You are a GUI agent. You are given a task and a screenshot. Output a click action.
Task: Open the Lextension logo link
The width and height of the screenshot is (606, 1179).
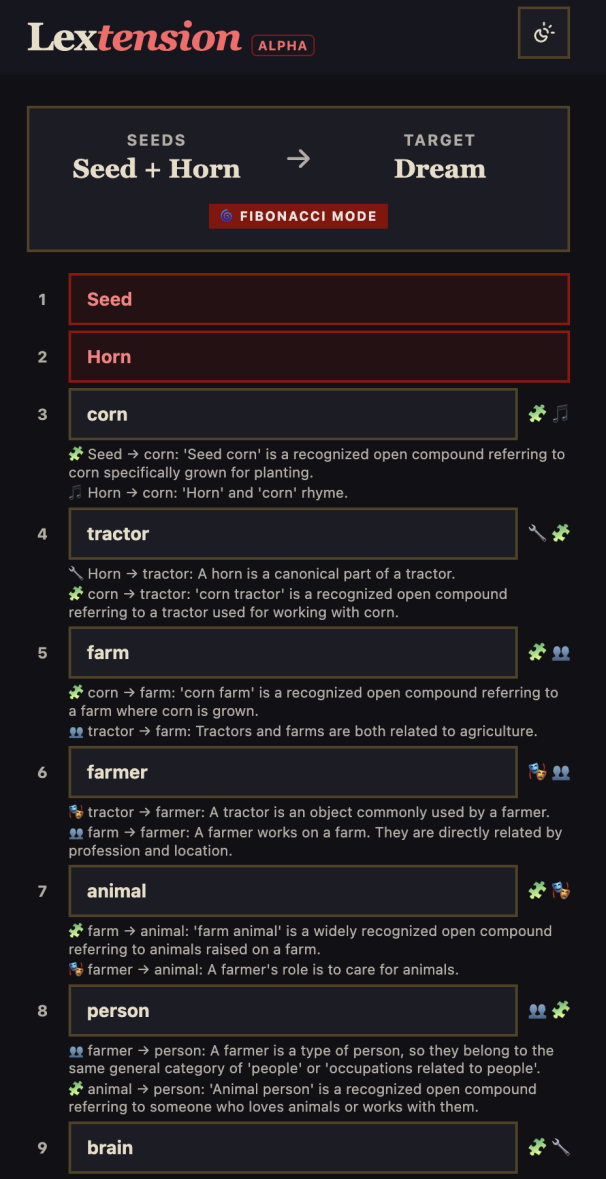pos(134,38)
